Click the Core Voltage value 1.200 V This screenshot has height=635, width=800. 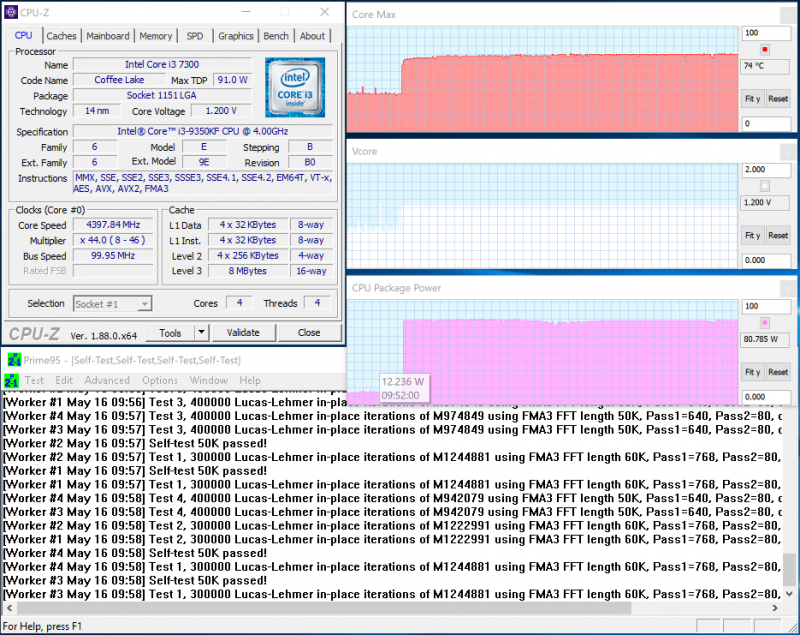tap(221, 111)
